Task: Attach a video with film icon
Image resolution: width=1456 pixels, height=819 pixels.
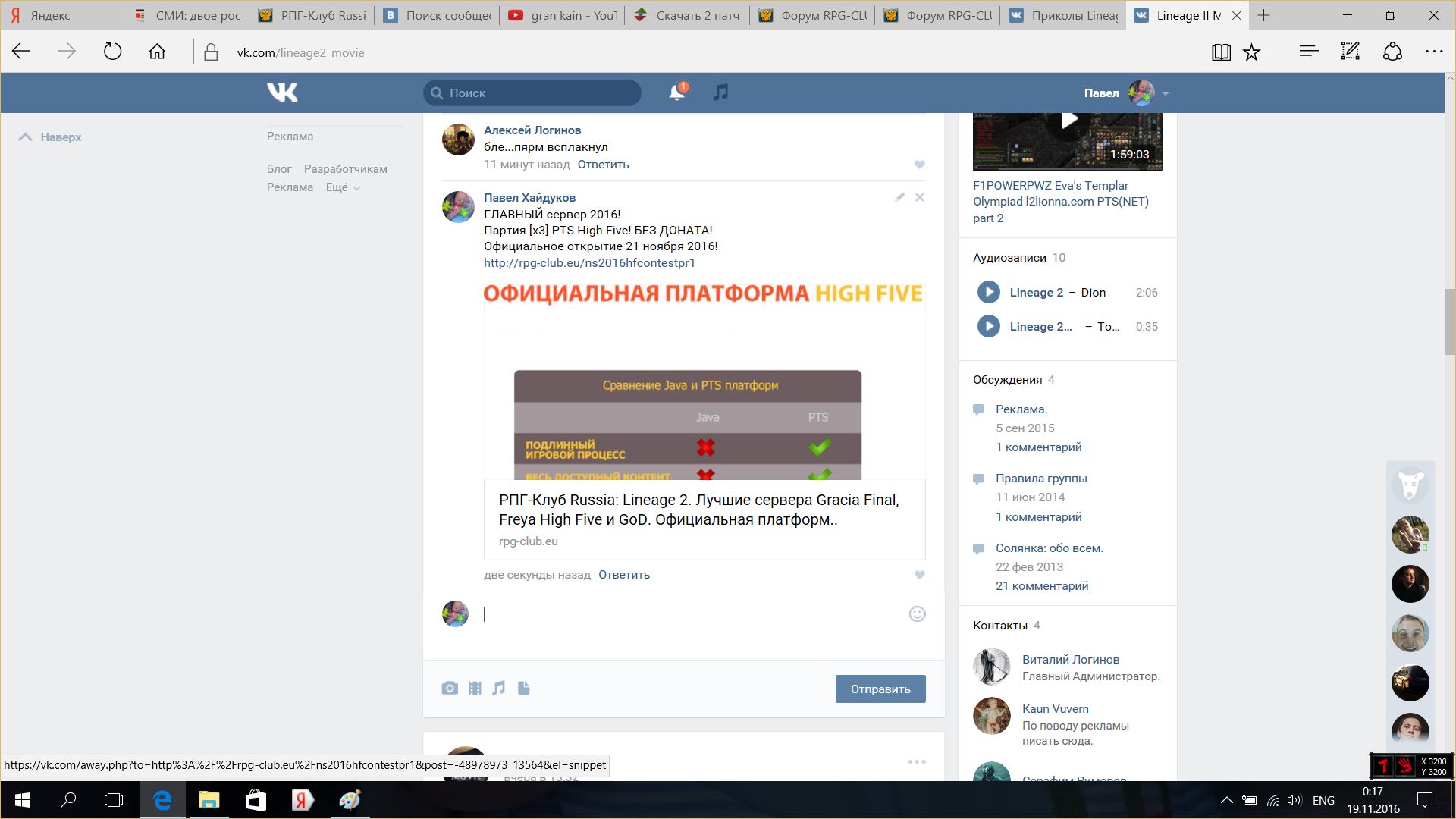Action: (x=475, y=689)
